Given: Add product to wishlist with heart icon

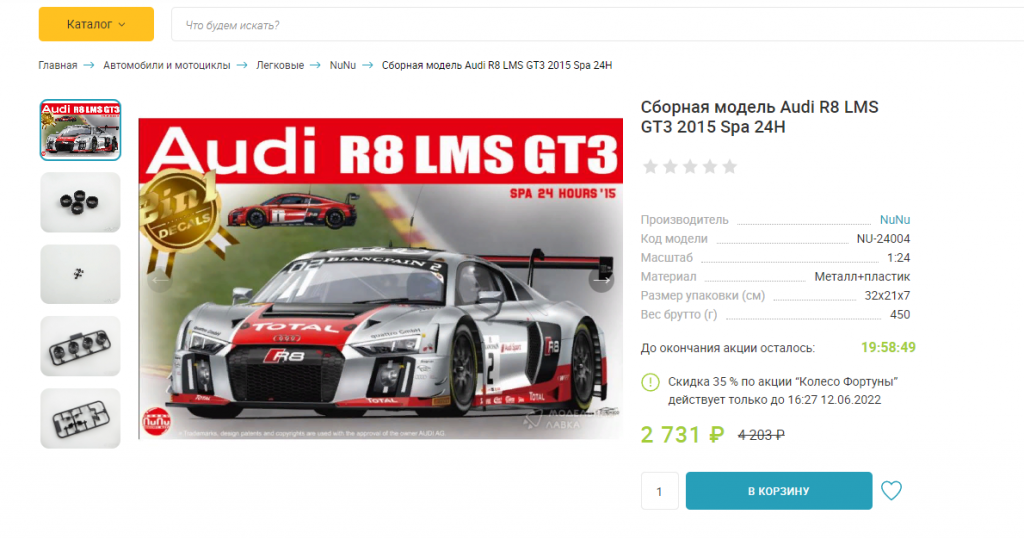Looking at the screenshot, I should pos(891,491).
